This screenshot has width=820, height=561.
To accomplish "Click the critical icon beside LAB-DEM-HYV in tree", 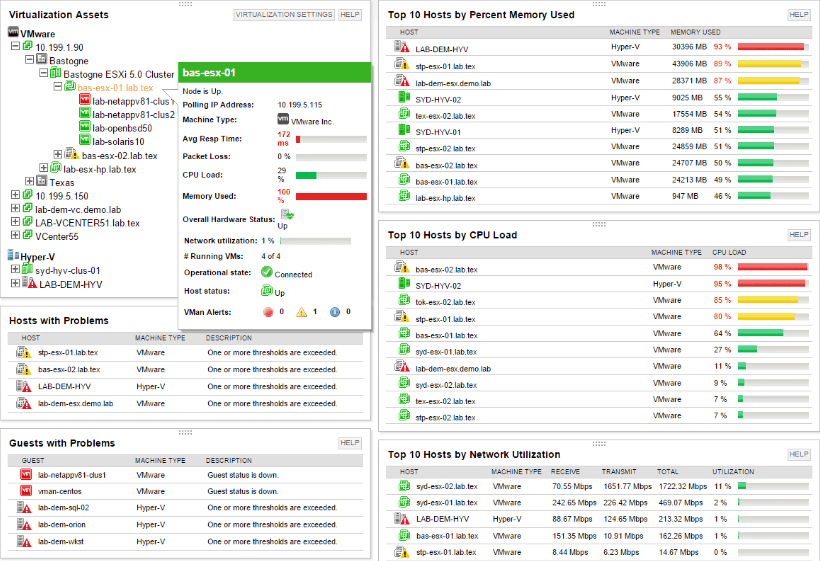I will 29,283.
